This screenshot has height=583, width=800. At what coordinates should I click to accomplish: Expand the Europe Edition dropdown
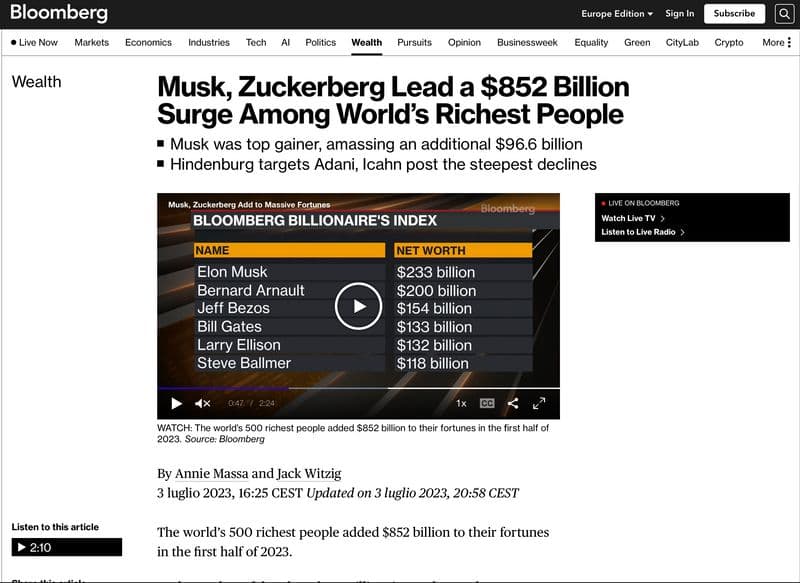pyautogui.click(x=617, y=14)
